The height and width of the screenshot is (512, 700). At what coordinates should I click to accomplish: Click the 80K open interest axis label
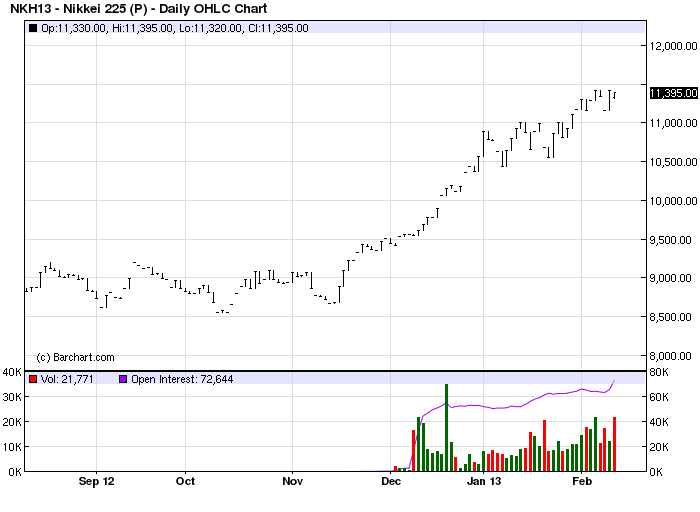(x=659, y=372)
